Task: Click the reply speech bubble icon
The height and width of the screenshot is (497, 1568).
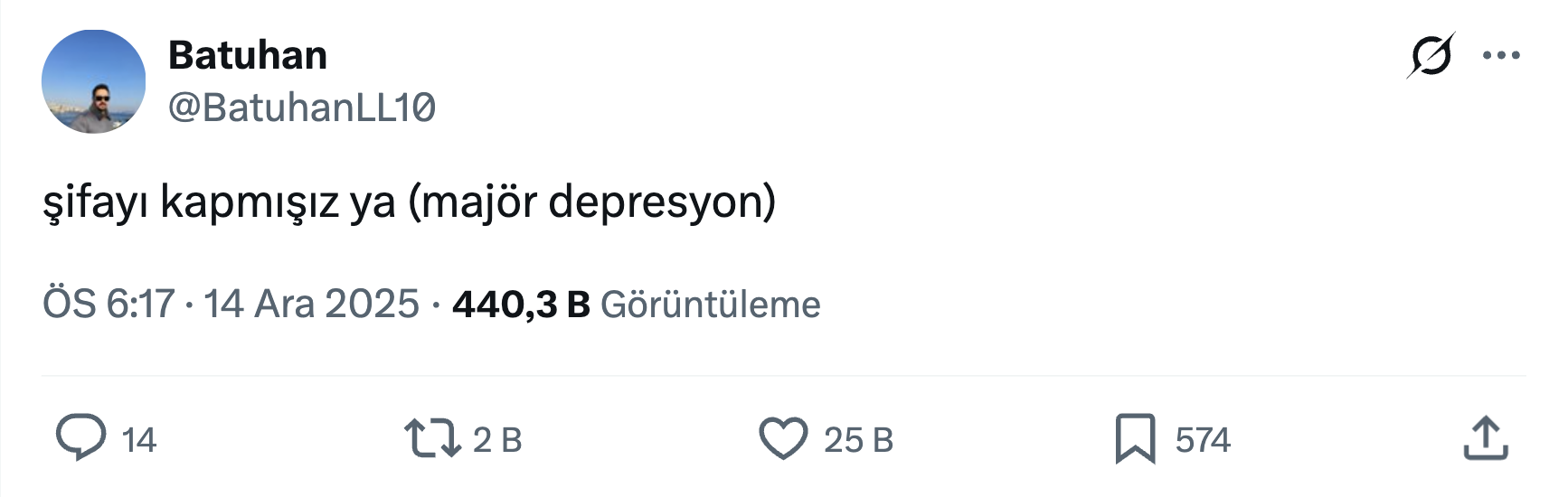Action: (81, 438)
